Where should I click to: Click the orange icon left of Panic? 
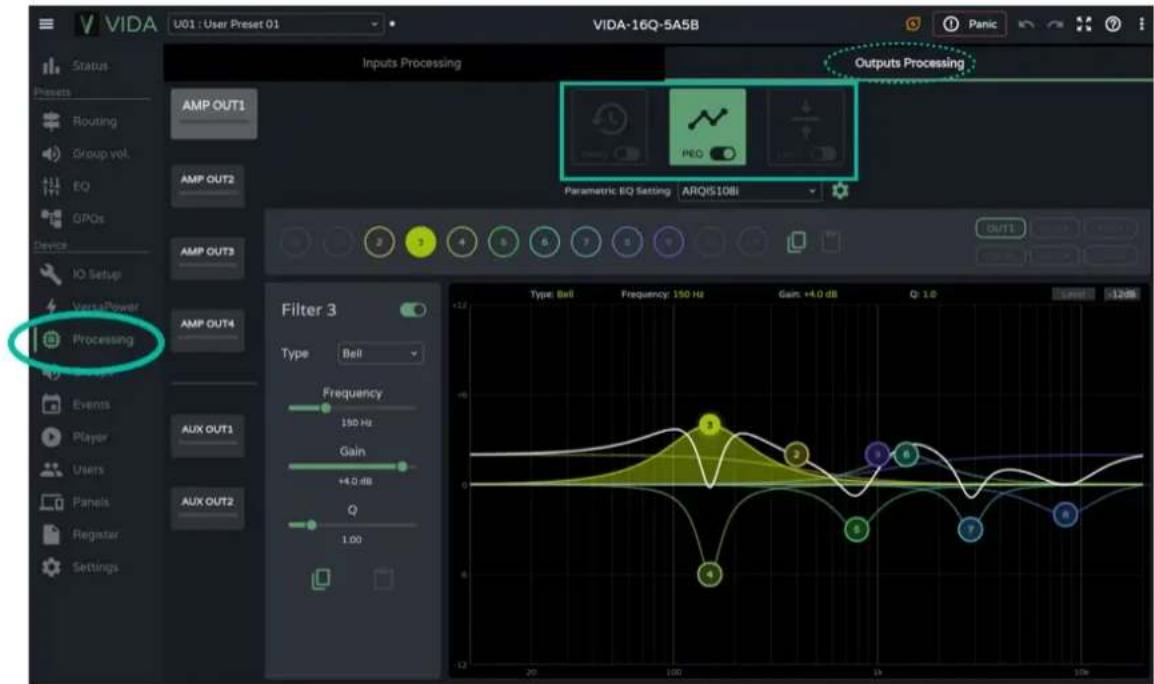[913, 24]
